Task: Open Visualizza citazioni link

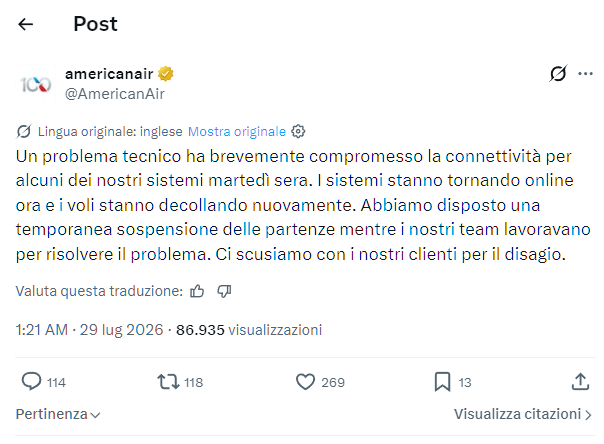Action: pyautogui.click(x=523, y=414)
